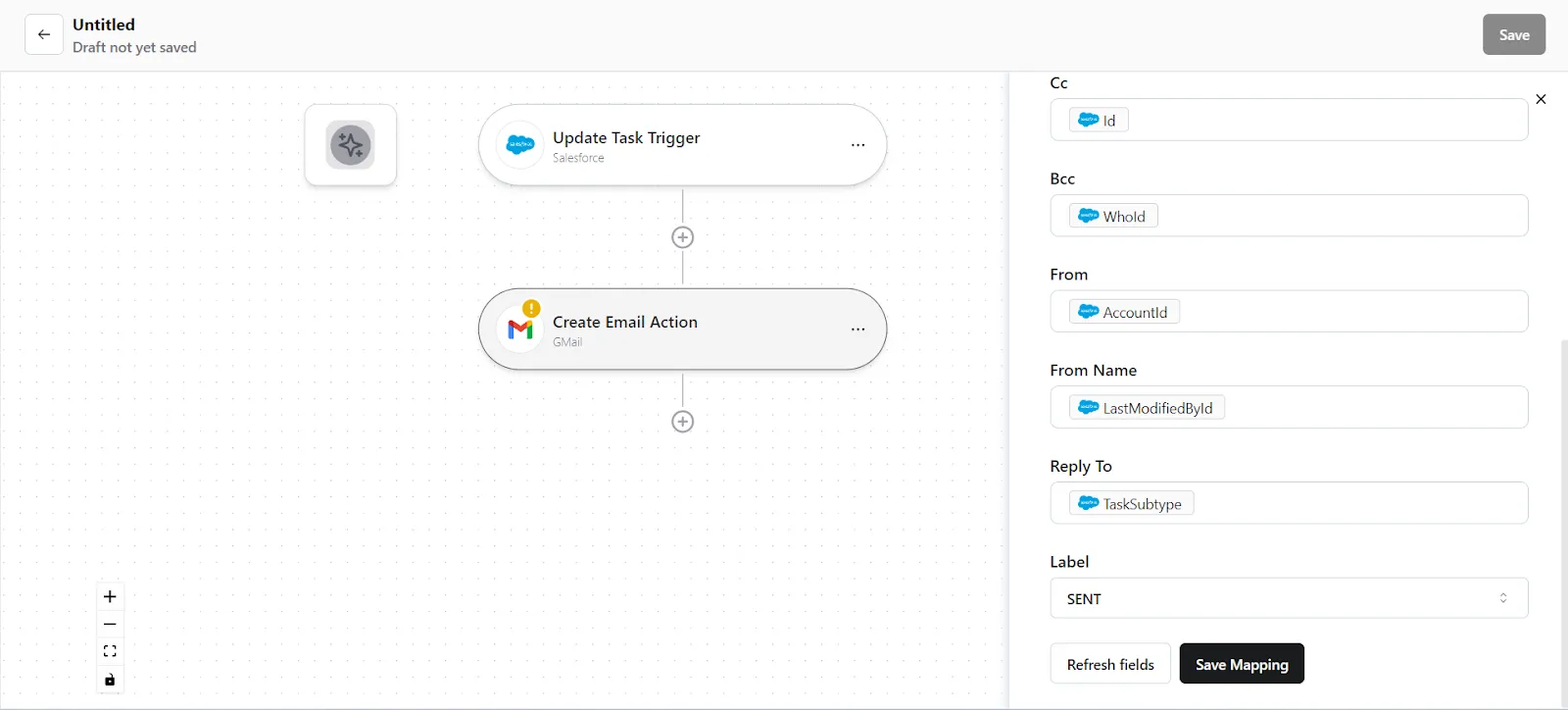Select the Update Task Trigger node
This screenshot has height=710, width=1568.
click(682, 145)
